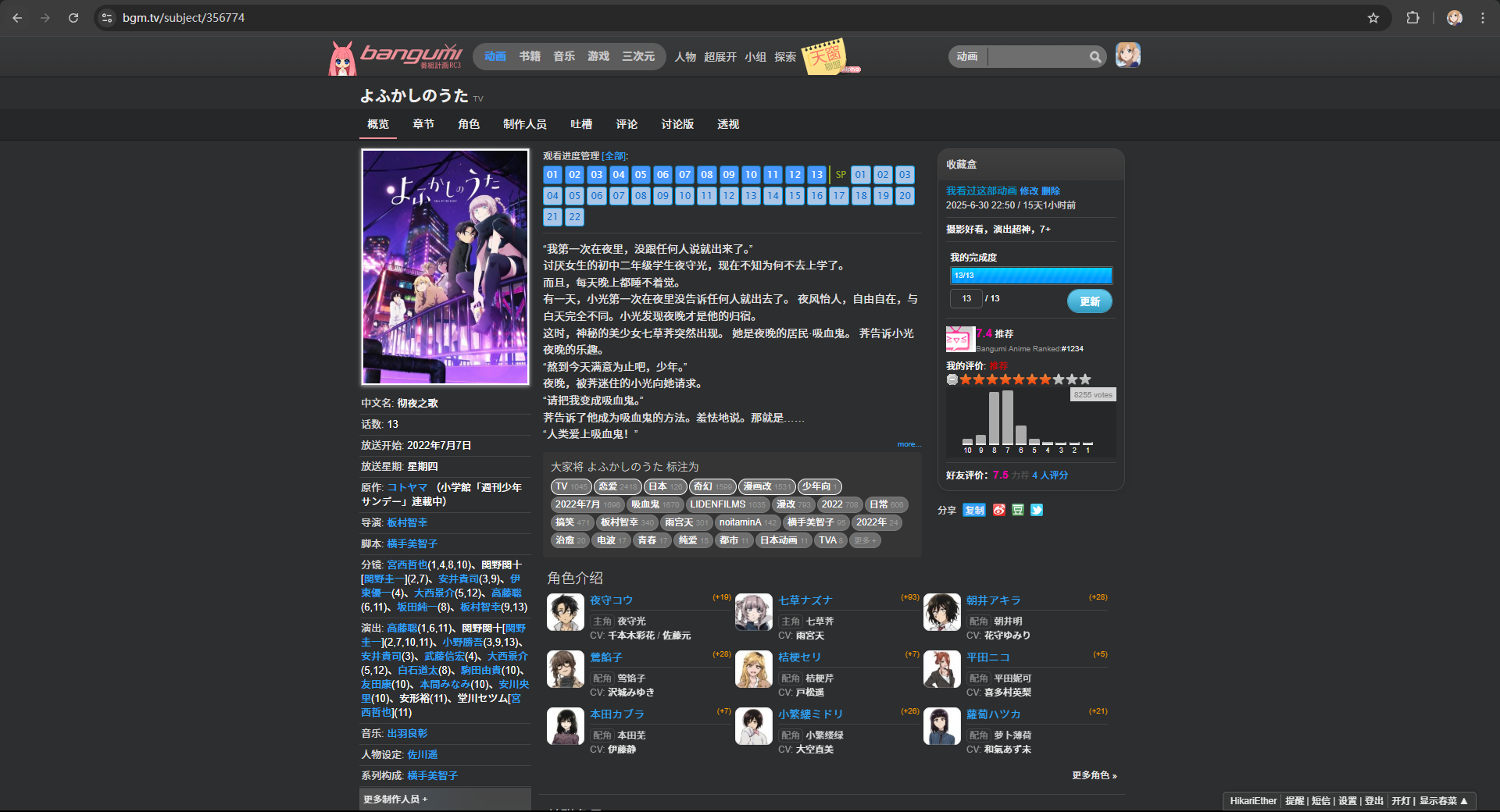Toggle lights with the 开灯 link
Screen dimensions: 1500x812
(1401, 801)
